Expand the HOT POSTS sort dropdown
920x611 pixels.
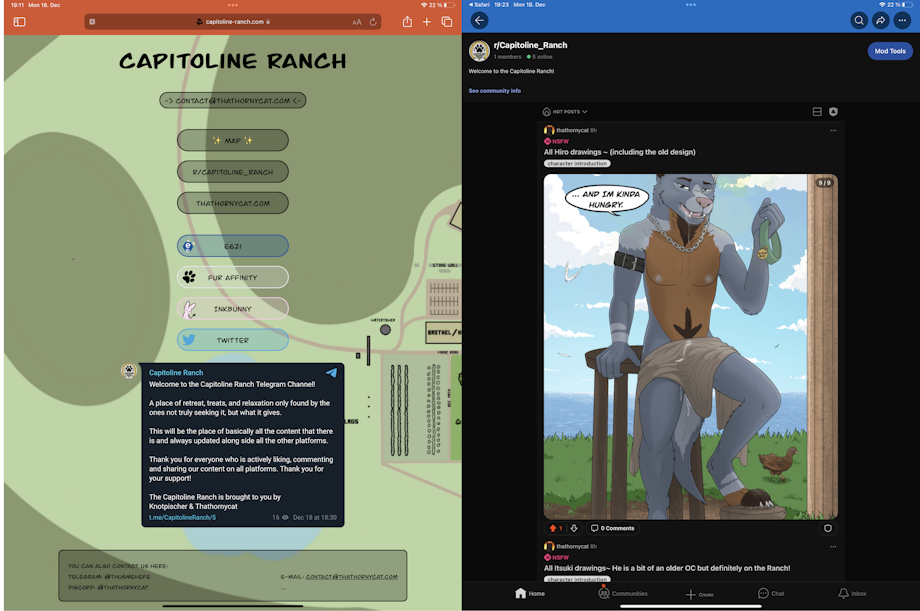(x=565, y=112)
